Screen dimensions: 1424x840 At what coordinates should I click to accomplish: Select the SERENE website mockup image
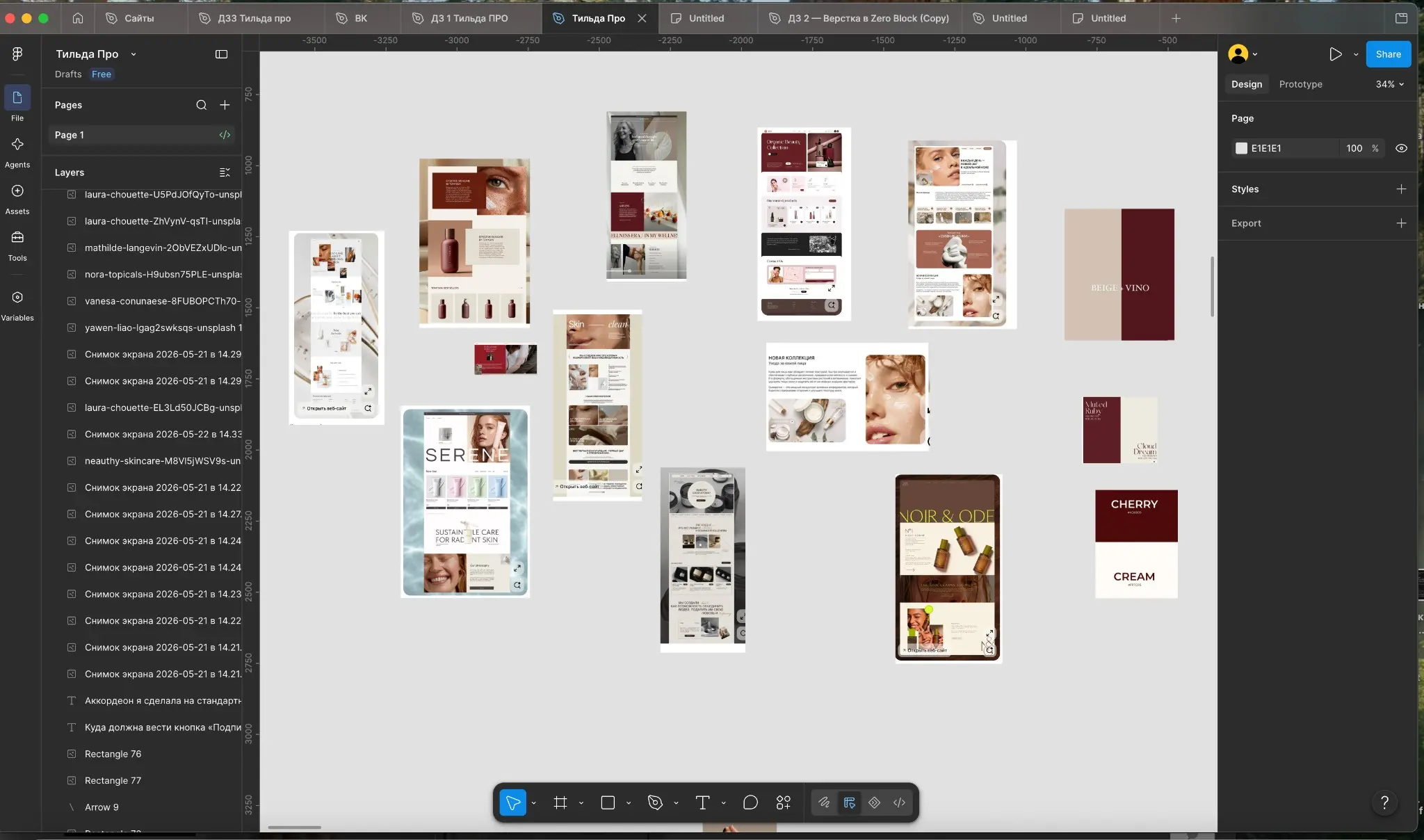(x=465, y=501)
